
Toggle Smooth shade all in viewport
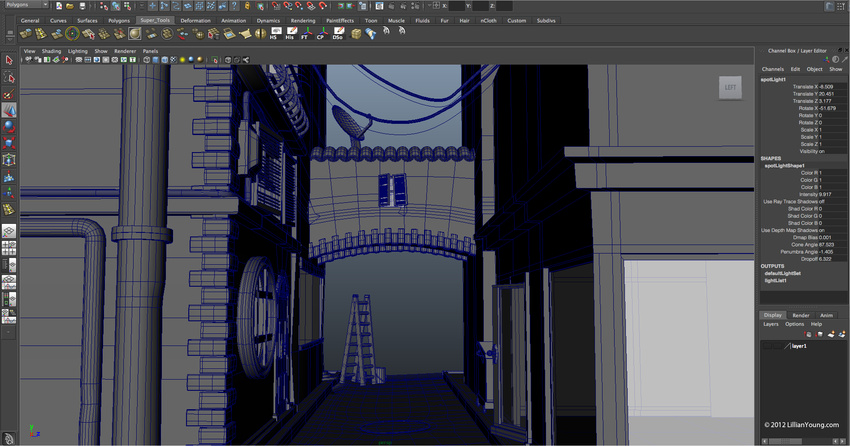(156, 60)
